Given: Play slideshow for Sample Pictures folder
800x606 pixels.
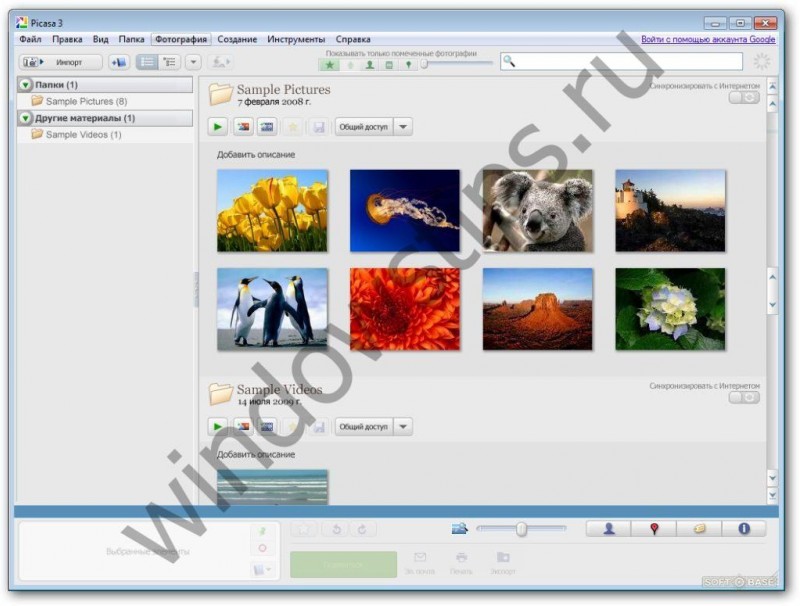Looking at the screenshot, I should [x=218, y=127].
